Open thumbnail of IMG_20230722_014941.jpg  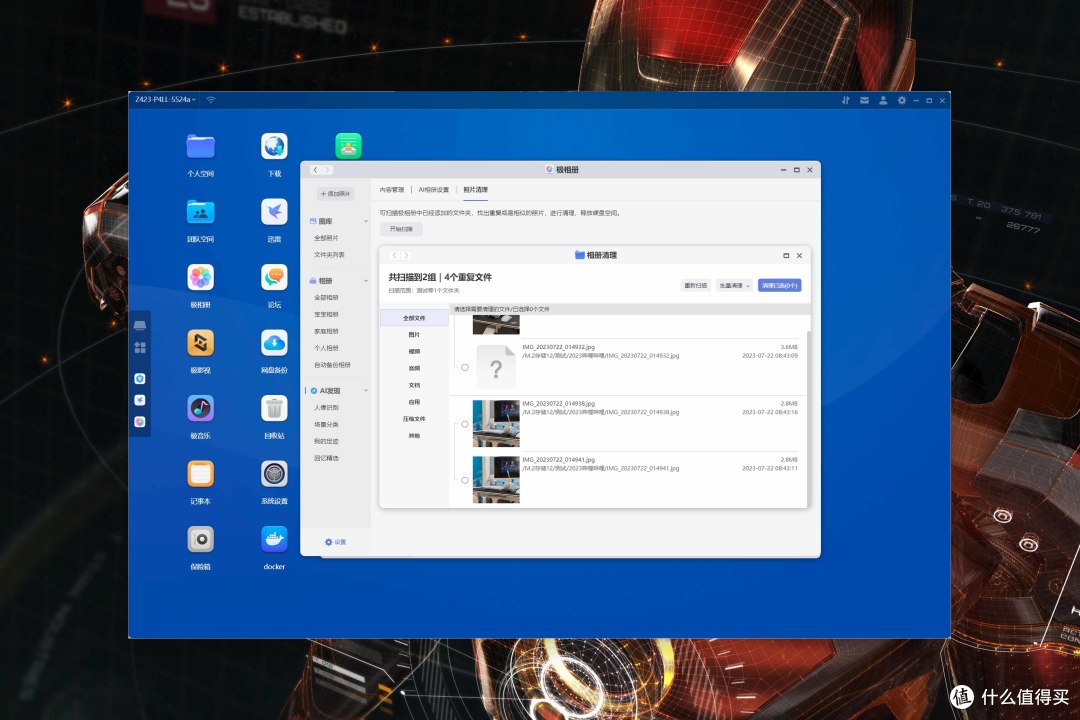(x=496, y=480)
